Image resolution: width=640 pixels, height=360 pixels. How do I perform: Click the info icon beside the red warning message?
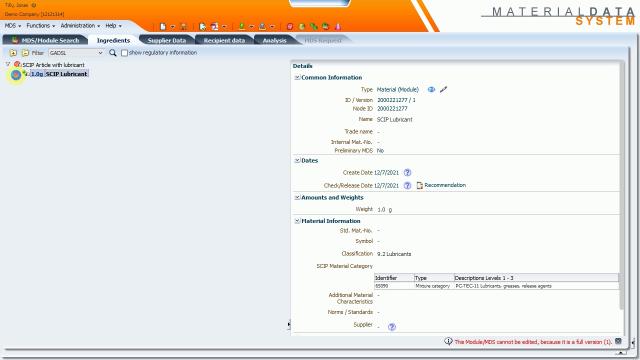tap(448, 341)
